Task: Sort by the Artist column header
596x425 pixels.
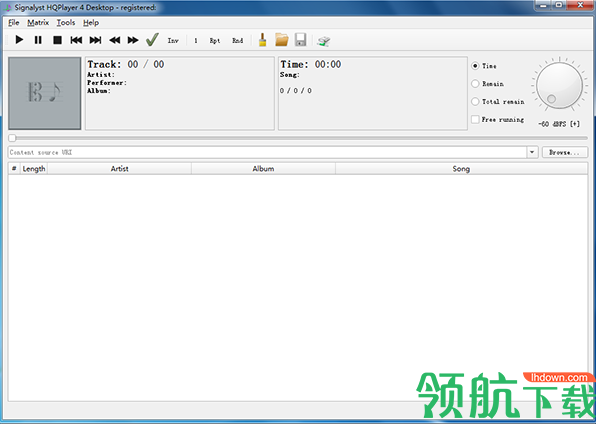Action: (119, 168)
